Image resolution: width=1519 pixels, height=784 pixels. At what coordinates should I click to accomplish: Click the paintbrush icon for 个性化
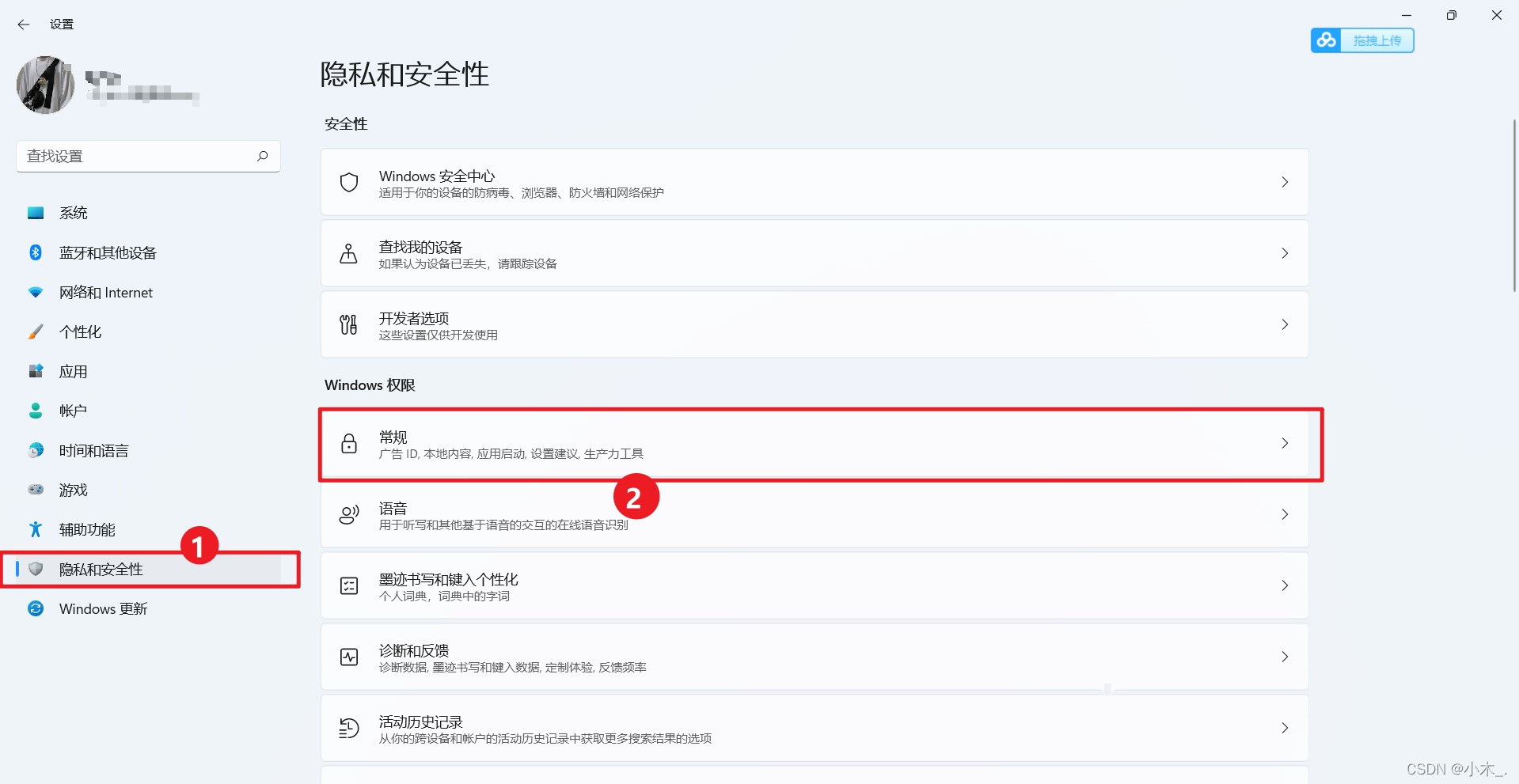pyautogui.click(x=36, y=331)
